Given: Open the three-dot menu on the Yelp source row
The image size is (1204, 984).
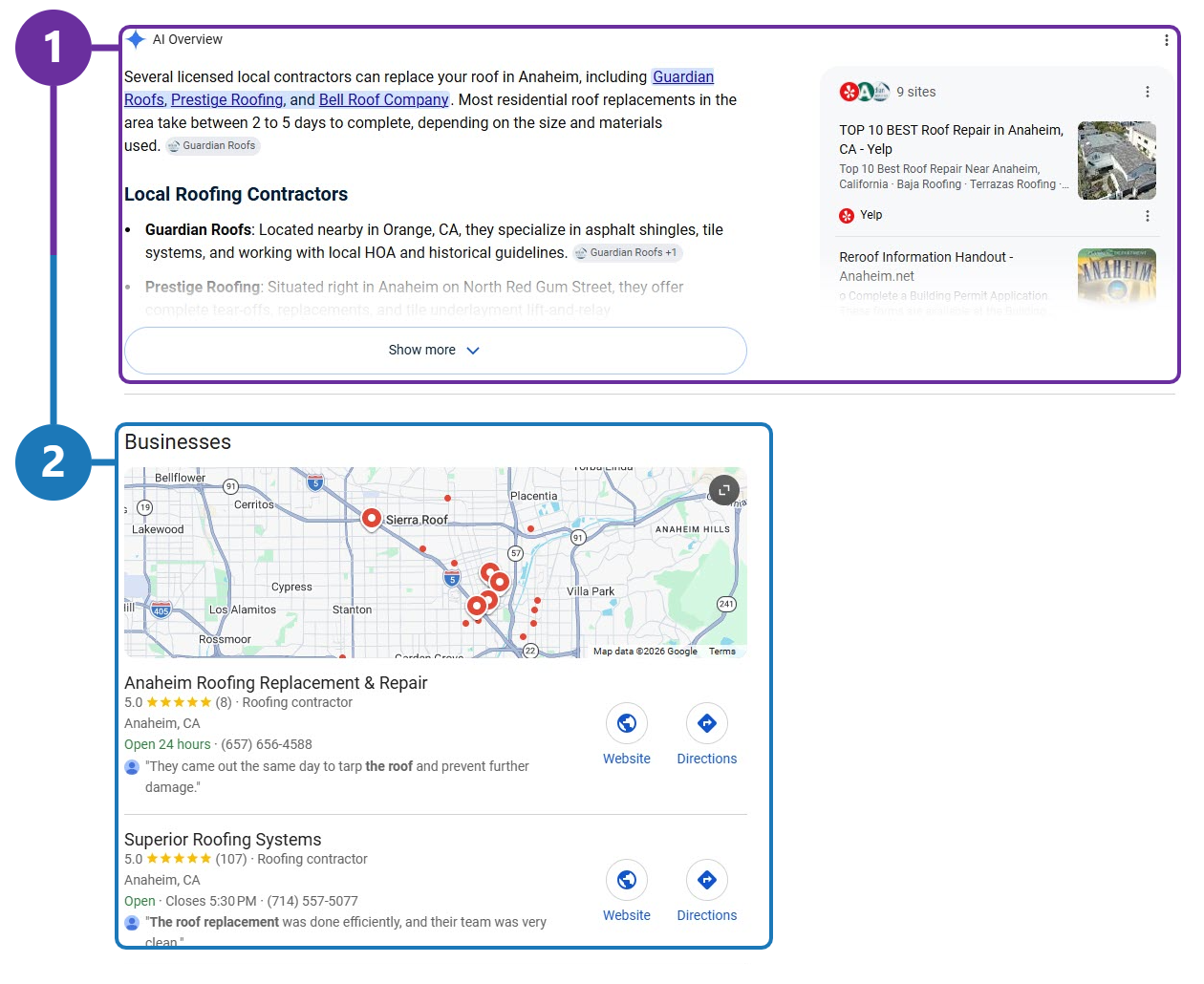Looking at the screenshot, I should [1147, 216].
